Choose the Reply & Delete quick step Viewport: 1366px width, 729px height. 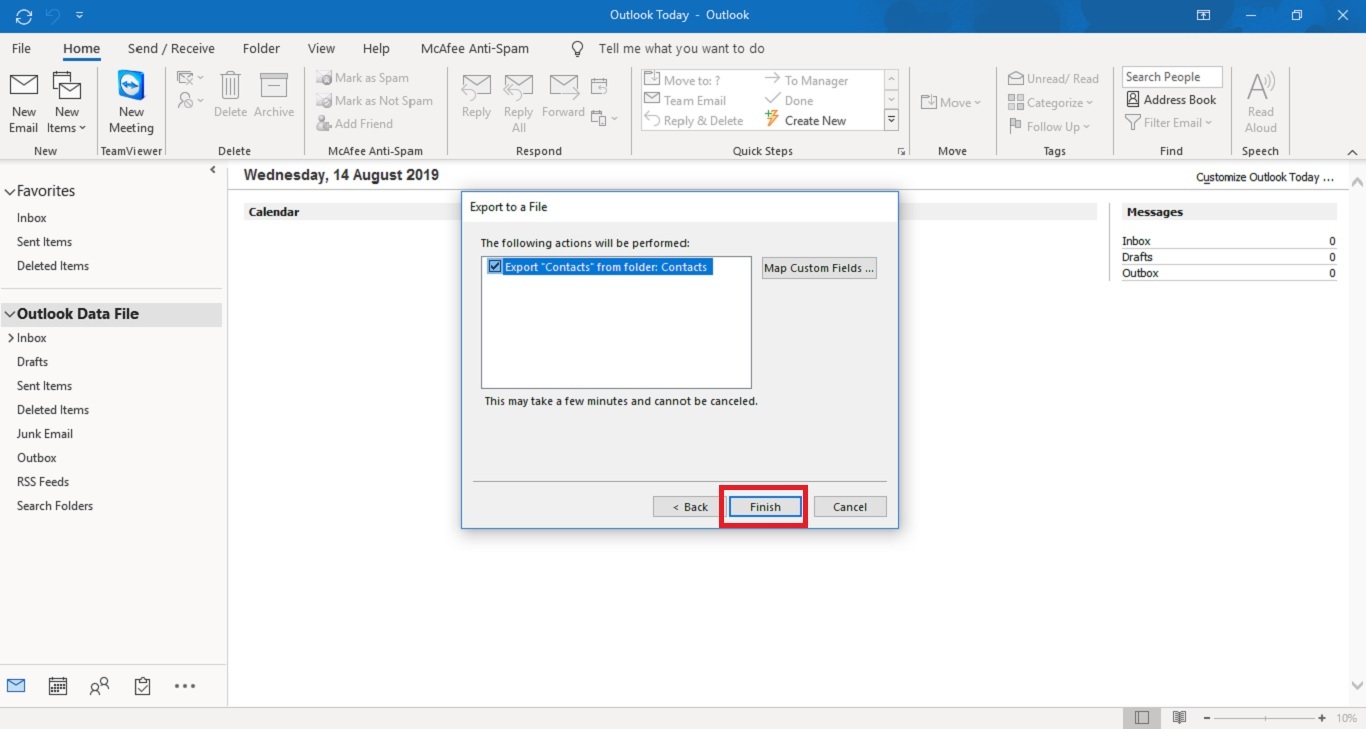pos(693,121)
